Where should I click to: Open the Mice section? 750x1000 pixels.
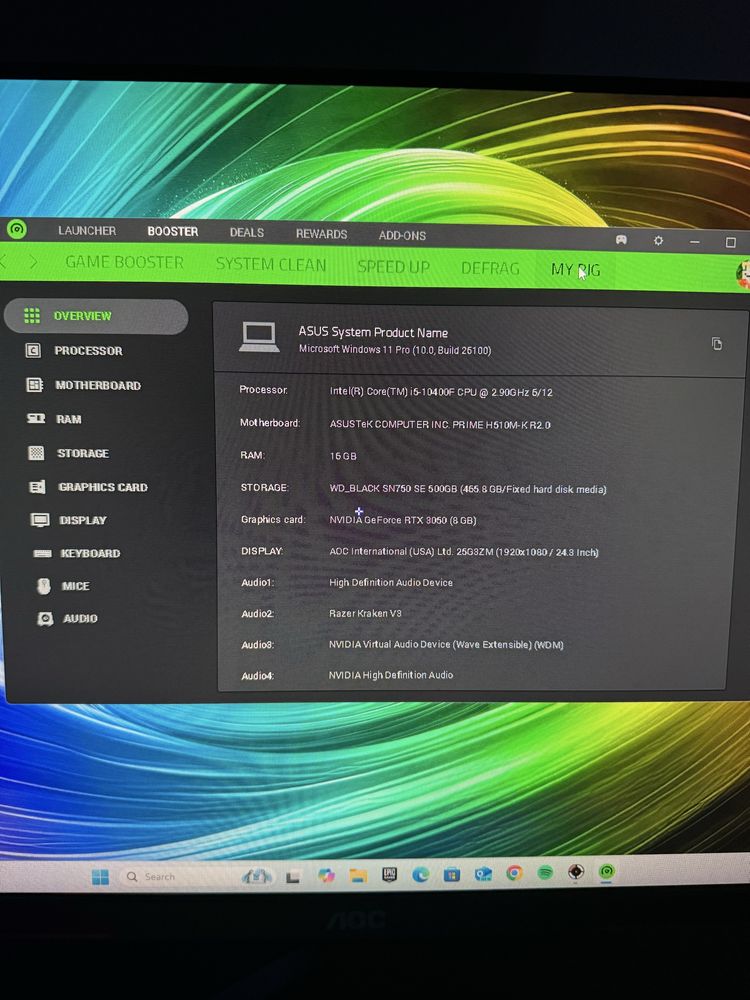point(63,585)
